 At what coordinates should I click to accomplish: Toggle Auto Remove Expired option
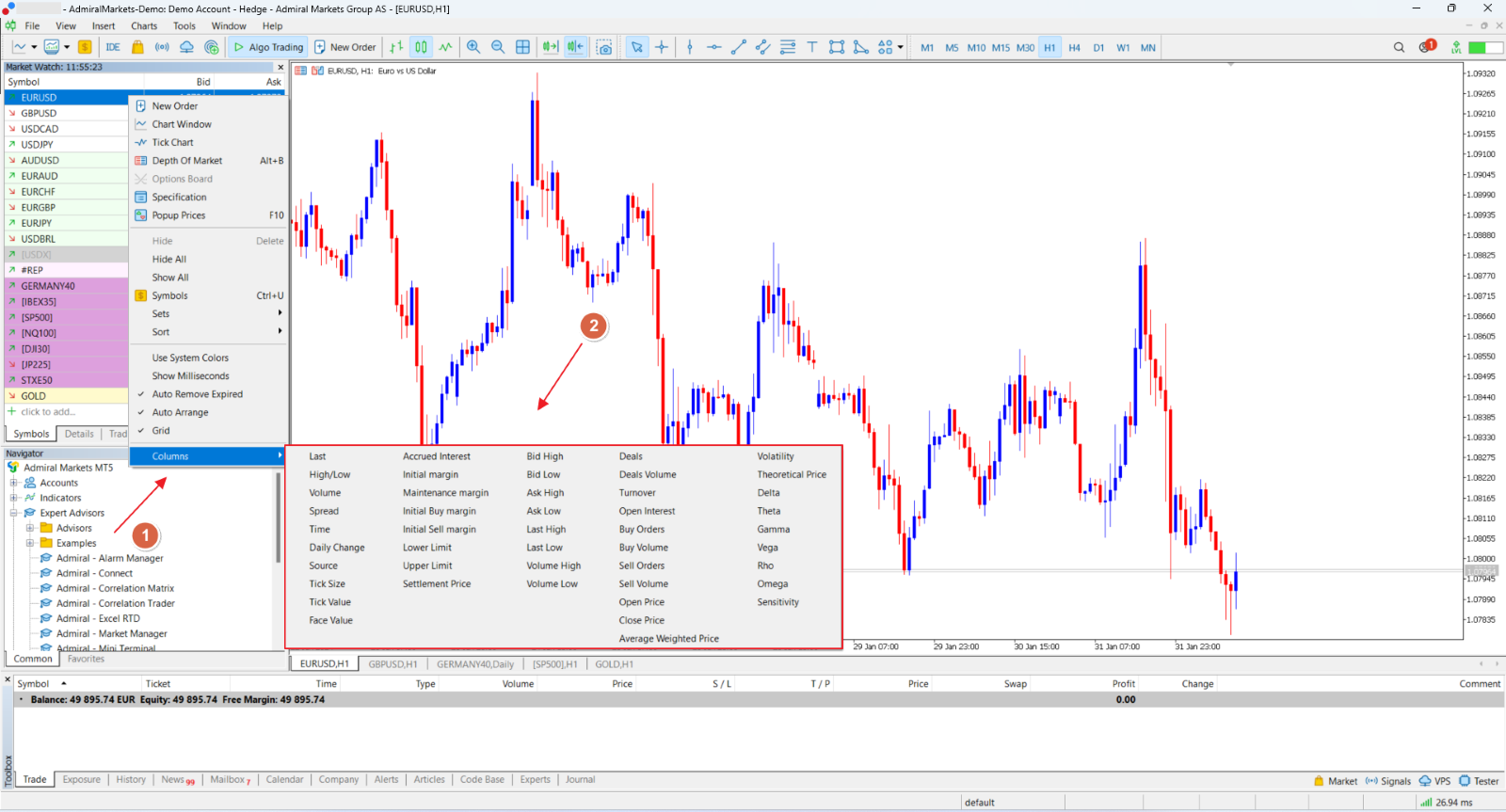198,394
